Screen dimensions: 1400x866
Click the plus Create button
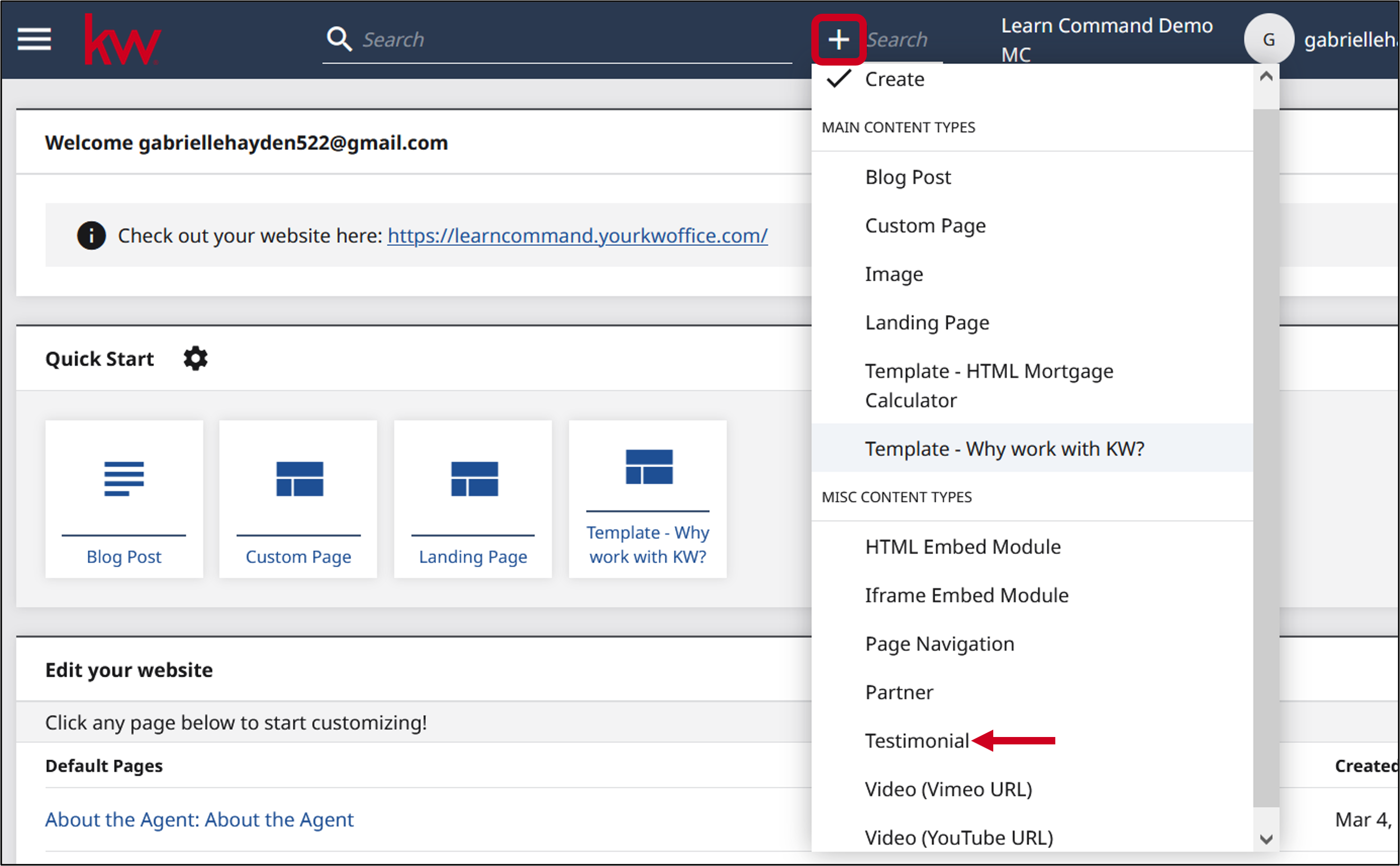tap(839, 40)
